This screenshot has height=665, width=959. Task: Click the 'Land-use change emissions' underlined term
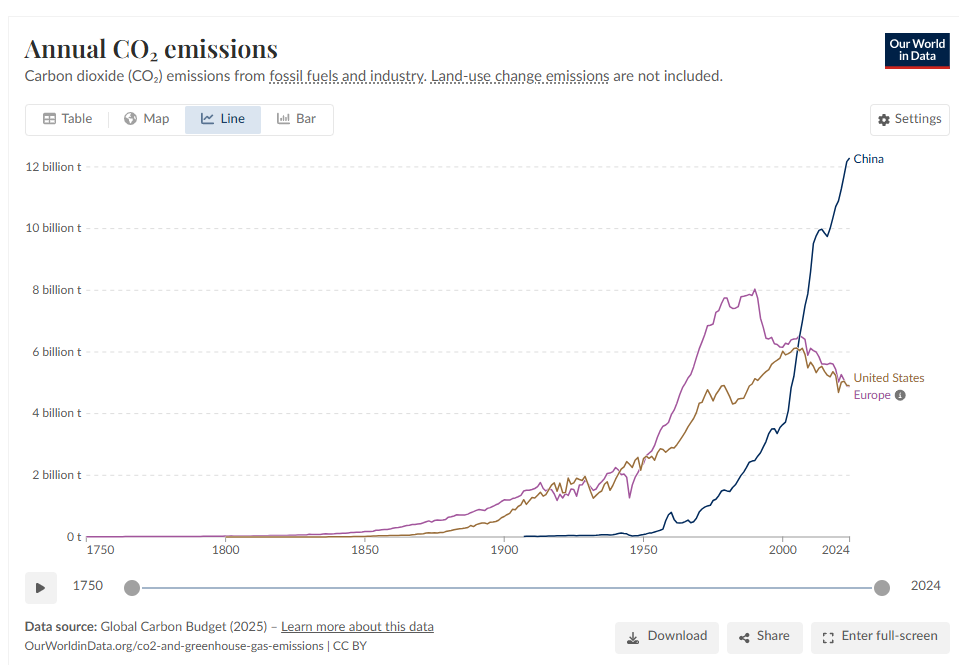pos(519,76)
